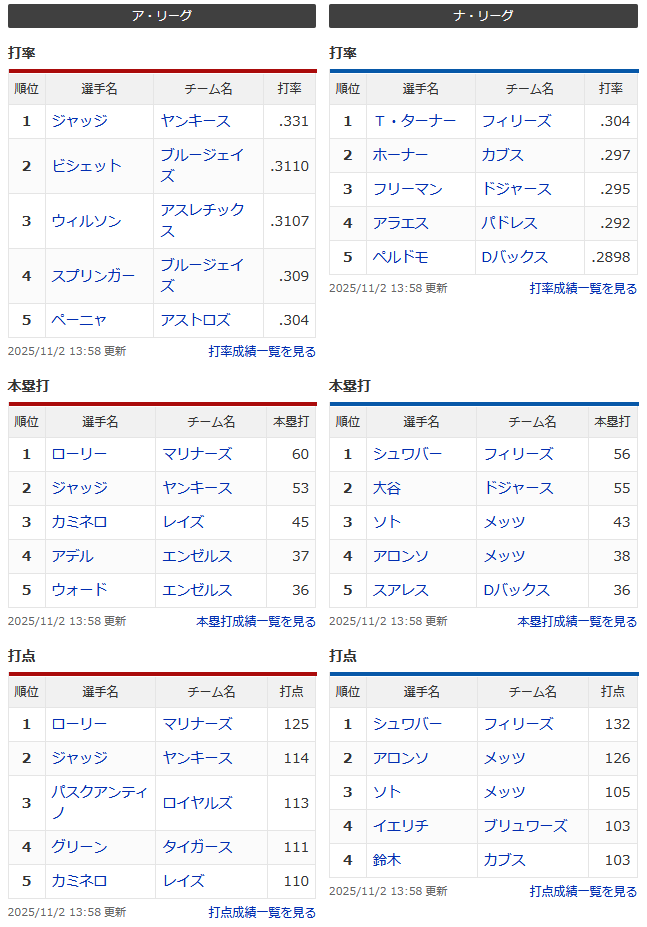Image resolution: width=647 pixels, height=927 pixels.
Task: Open 打率成績一覧を見る under the ナ・リーグ table
Action: point(583,288)
